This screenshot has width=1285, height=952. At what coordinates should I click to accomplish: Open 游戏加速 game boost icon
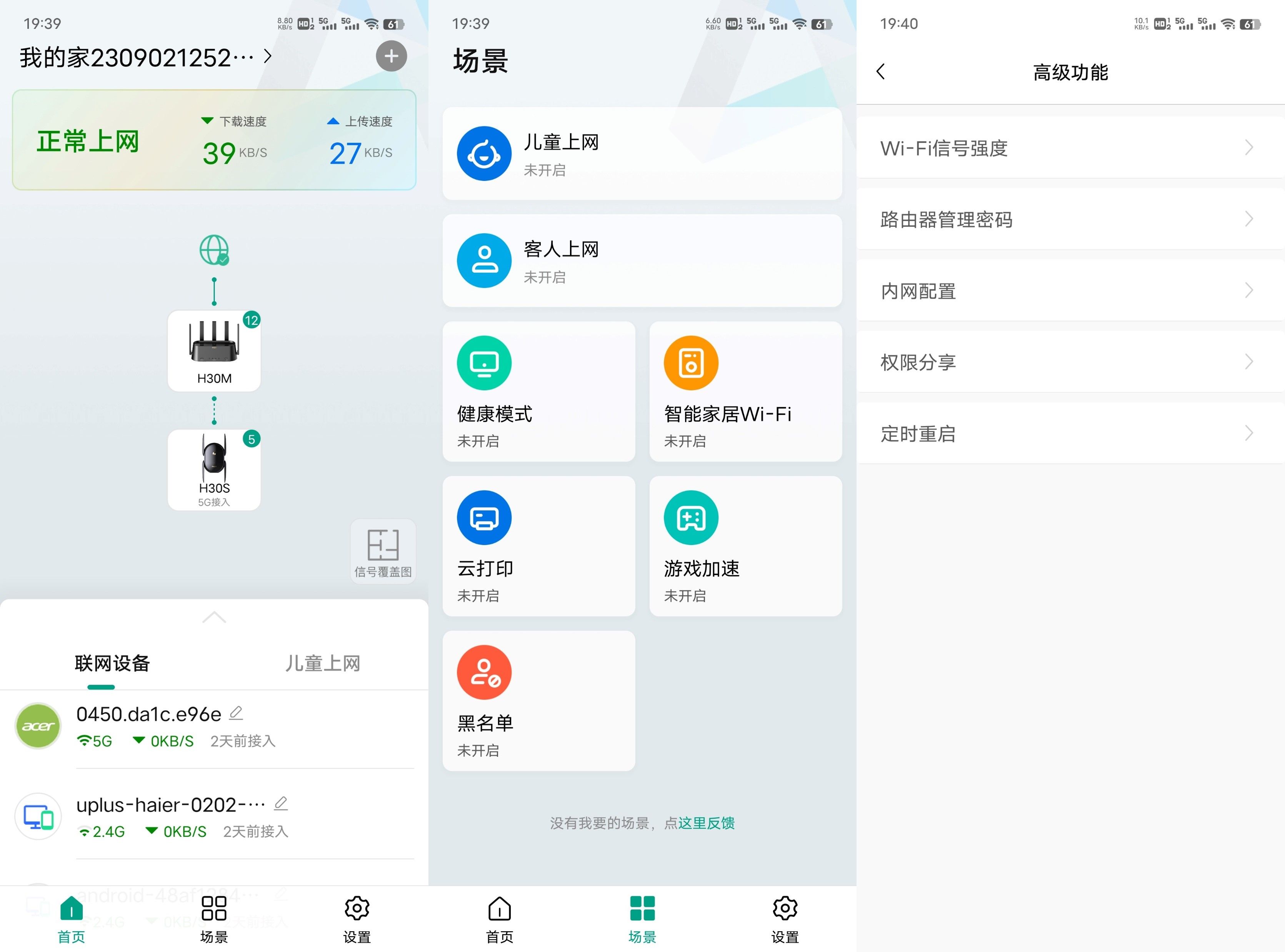coord(691,517)
